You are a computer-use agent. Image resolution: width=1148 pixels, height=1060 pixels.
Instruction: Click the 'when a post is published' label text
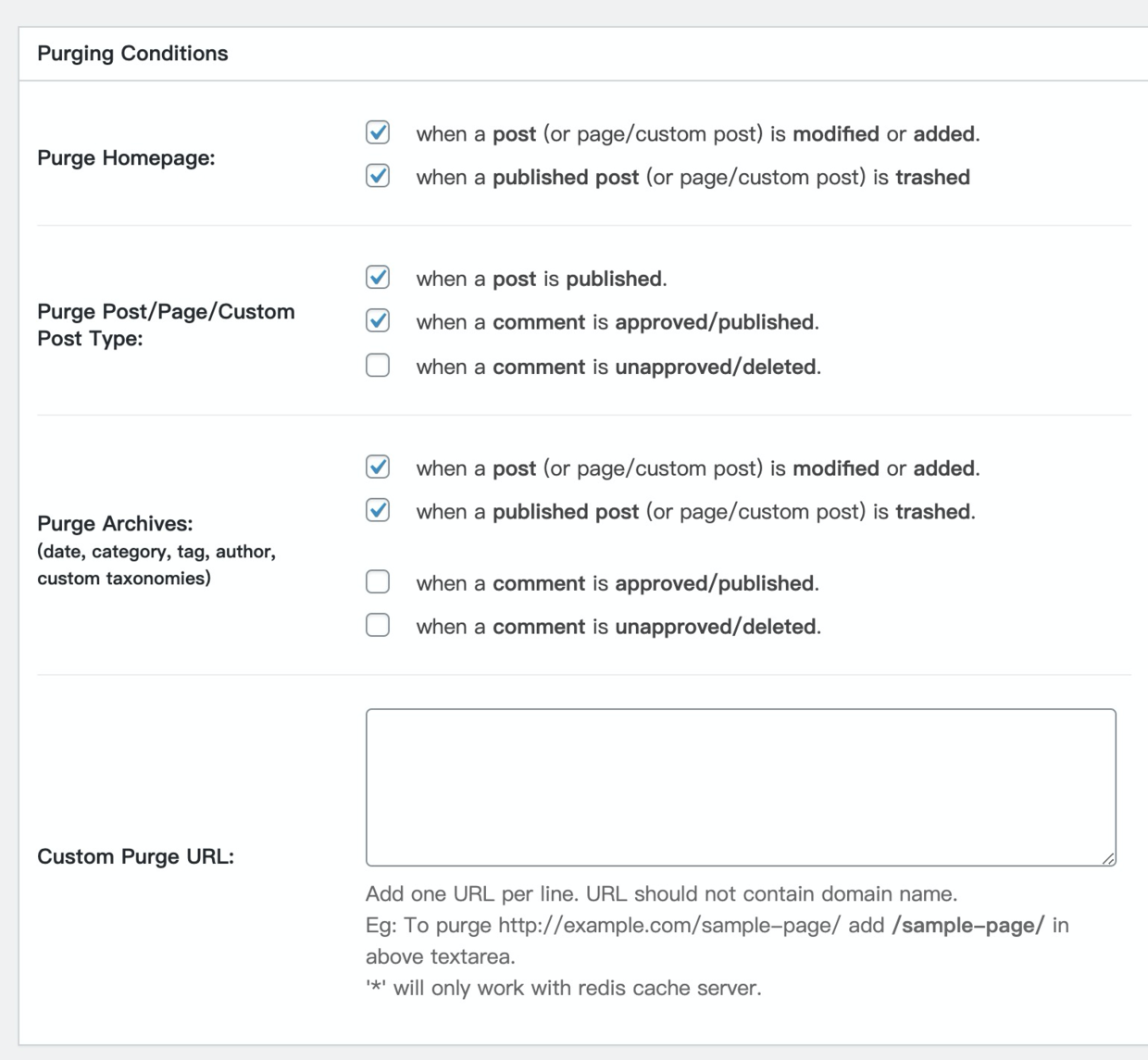coord(541,279)
